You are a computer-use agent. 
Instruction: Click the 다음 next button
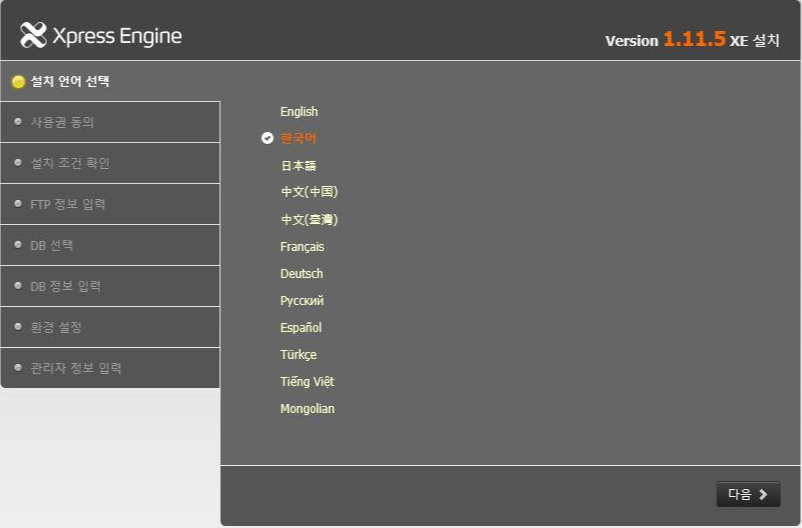click(748, 494)
